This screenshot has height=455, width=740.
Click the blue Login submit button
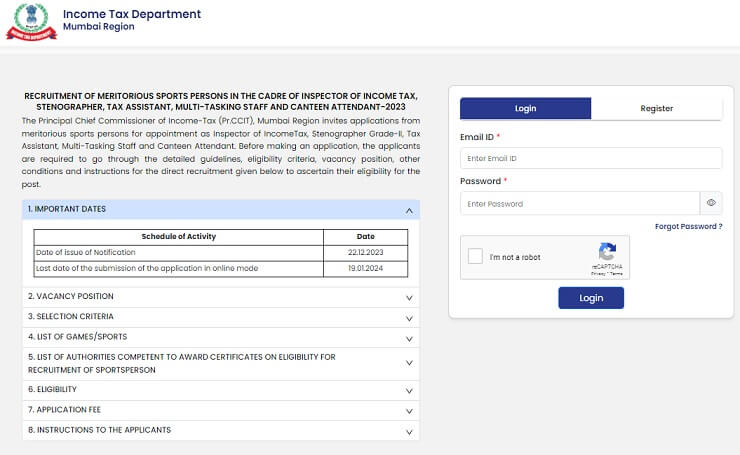591,298
